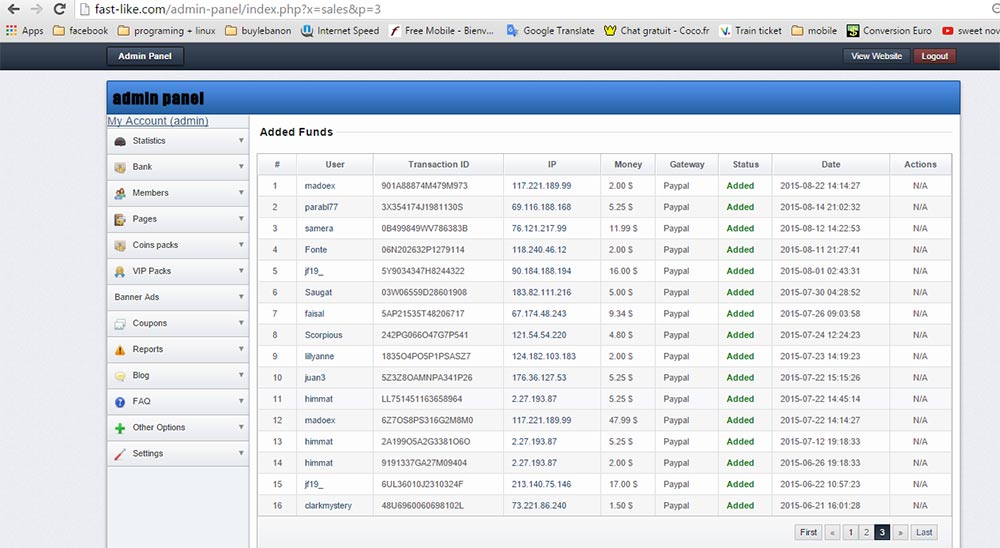Click the Pages sidebar icon

[120, 219]
